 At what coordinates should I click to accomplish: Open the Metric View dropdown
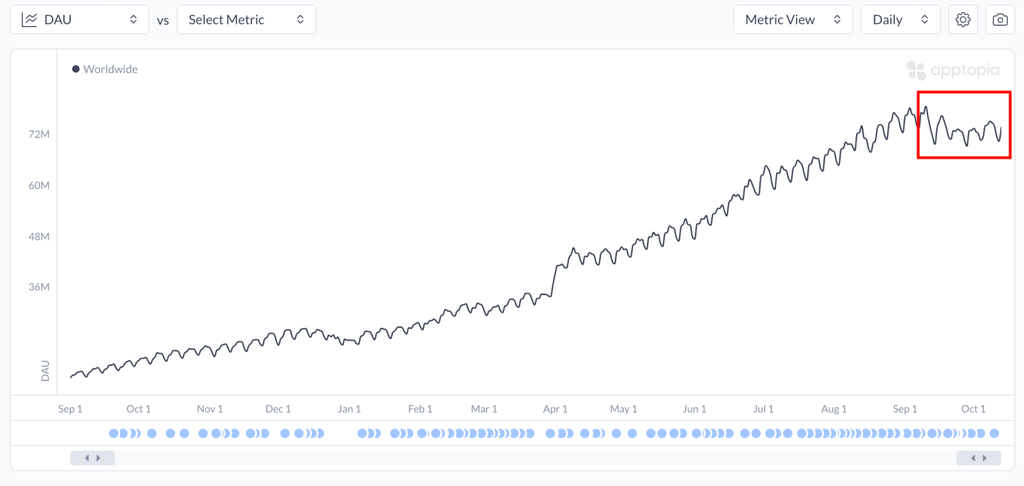point(792,20)
